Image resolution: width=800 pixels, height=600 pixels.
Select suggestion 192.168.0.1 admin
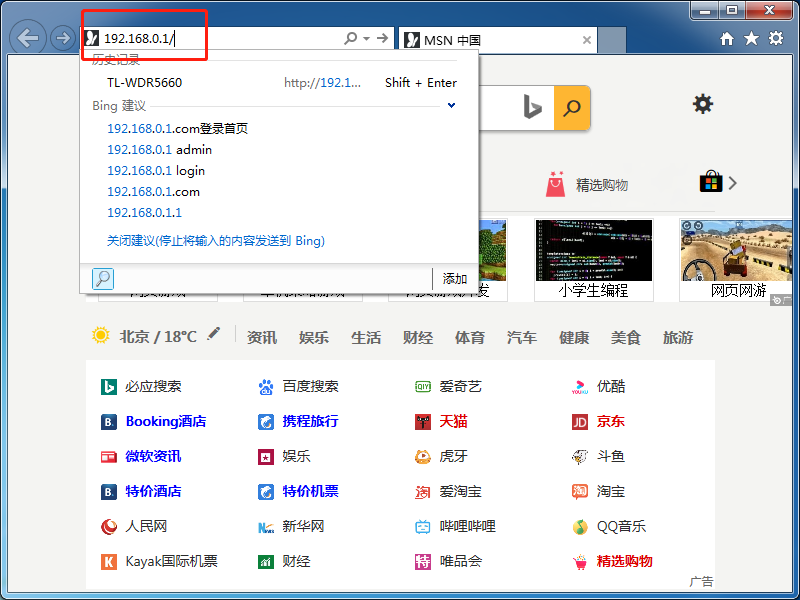tap(159, 149)
